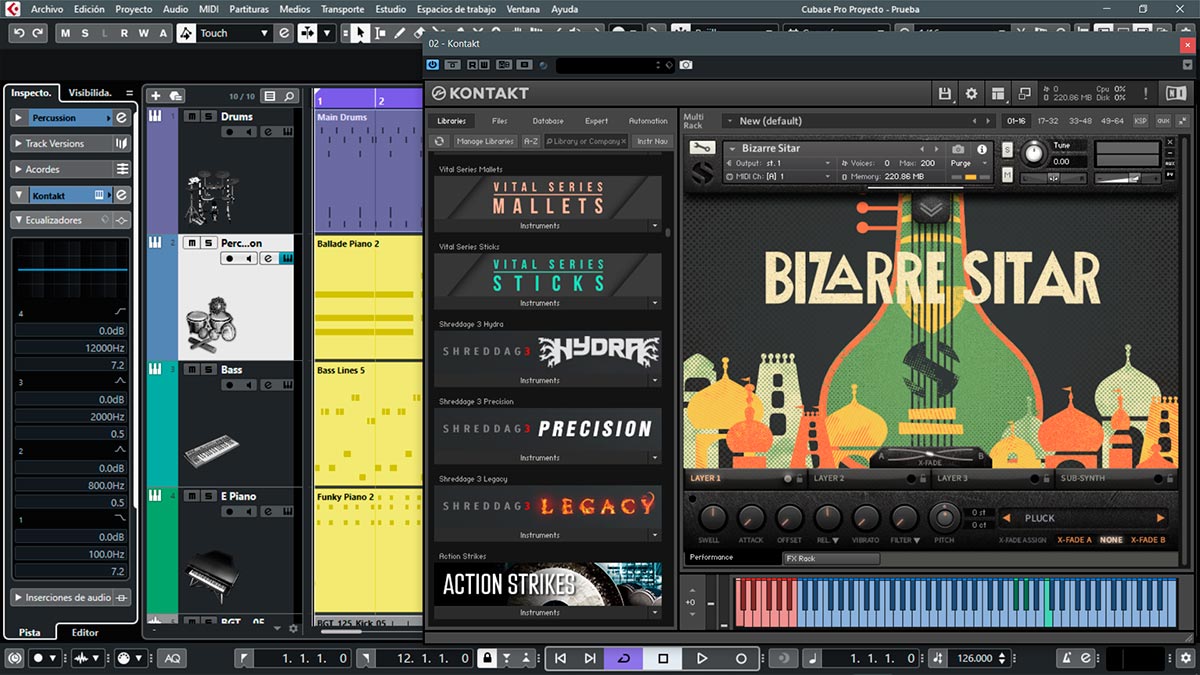This screenshot has height=675, width=1200.
Task: Select the Object Selection arrow tool
Action: pos(360,33)
